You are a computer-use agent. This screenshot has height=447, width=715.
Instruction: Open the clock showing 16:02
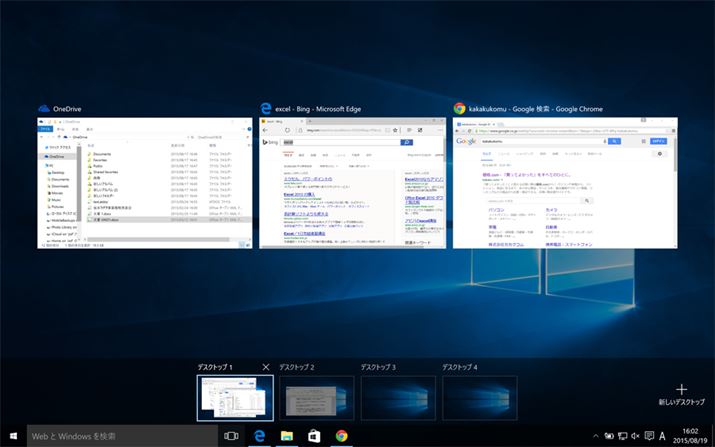pyautogui.click(x=693, y=436)
